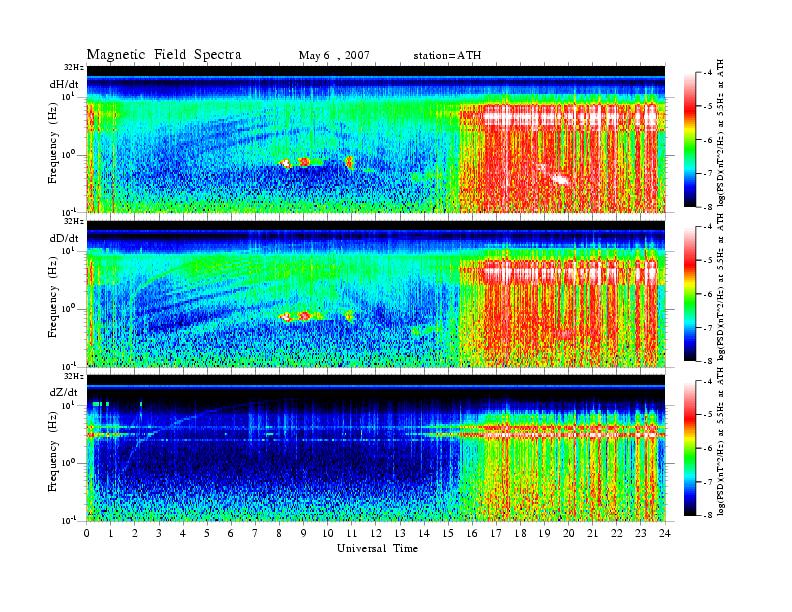Click the "23" tick on the time axis
The image size is (792, 612).
(x=641, y=534)
